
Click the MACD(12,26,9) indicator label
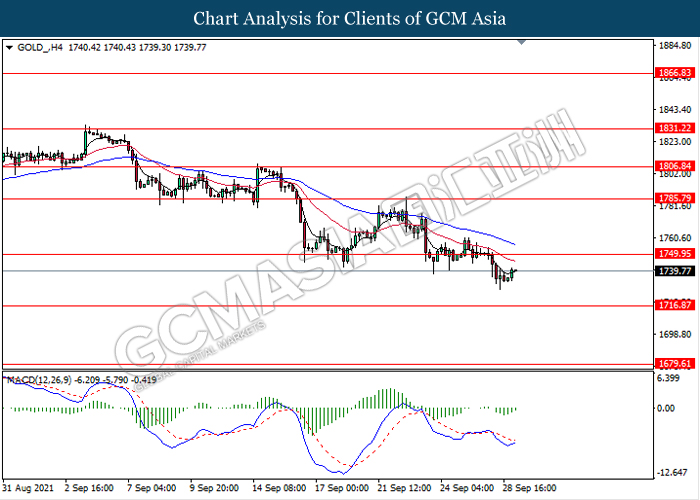[39, 380]
